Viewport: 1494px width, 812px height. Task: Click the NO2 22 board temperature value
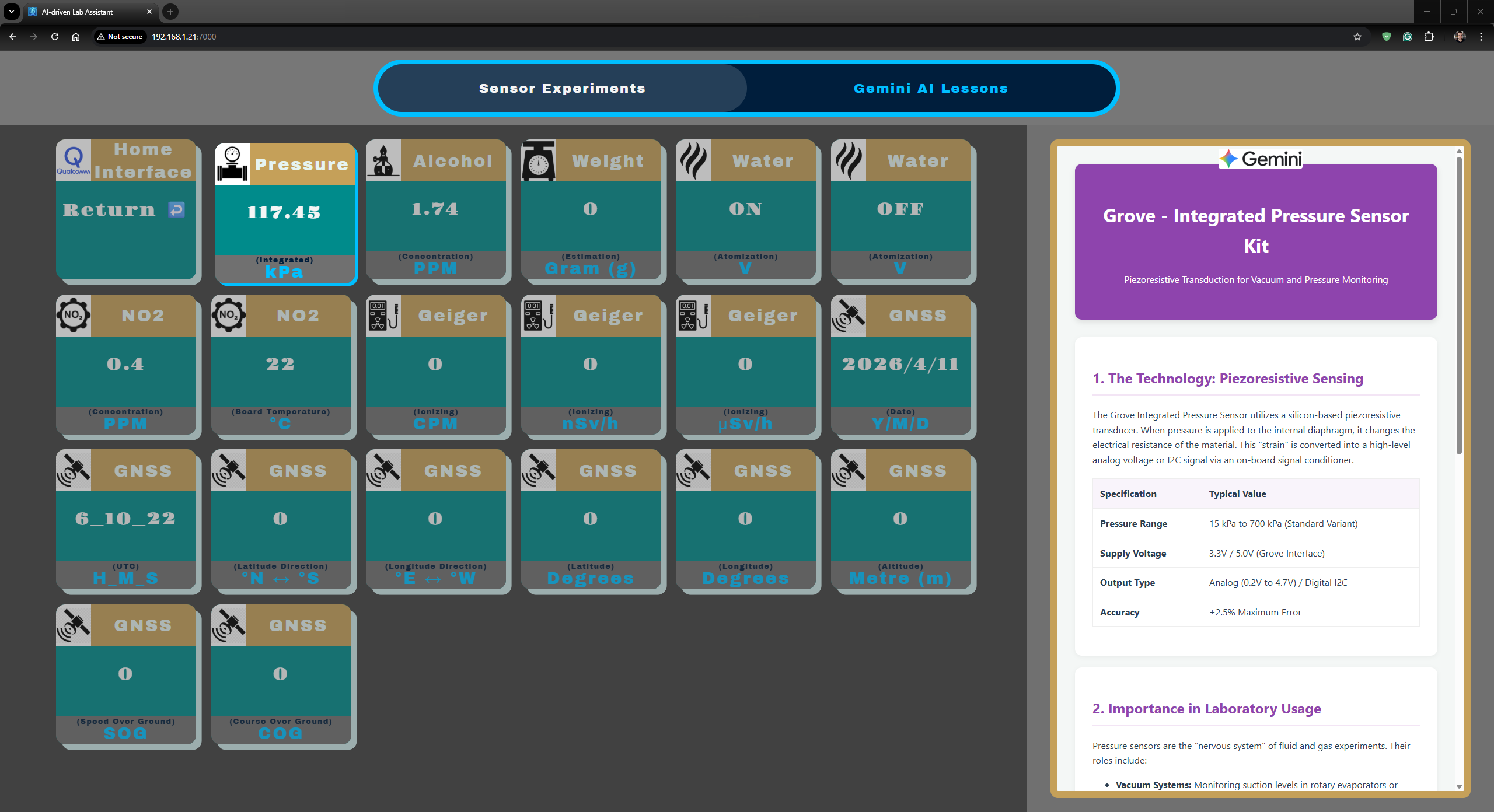click(x=280, y=364)
